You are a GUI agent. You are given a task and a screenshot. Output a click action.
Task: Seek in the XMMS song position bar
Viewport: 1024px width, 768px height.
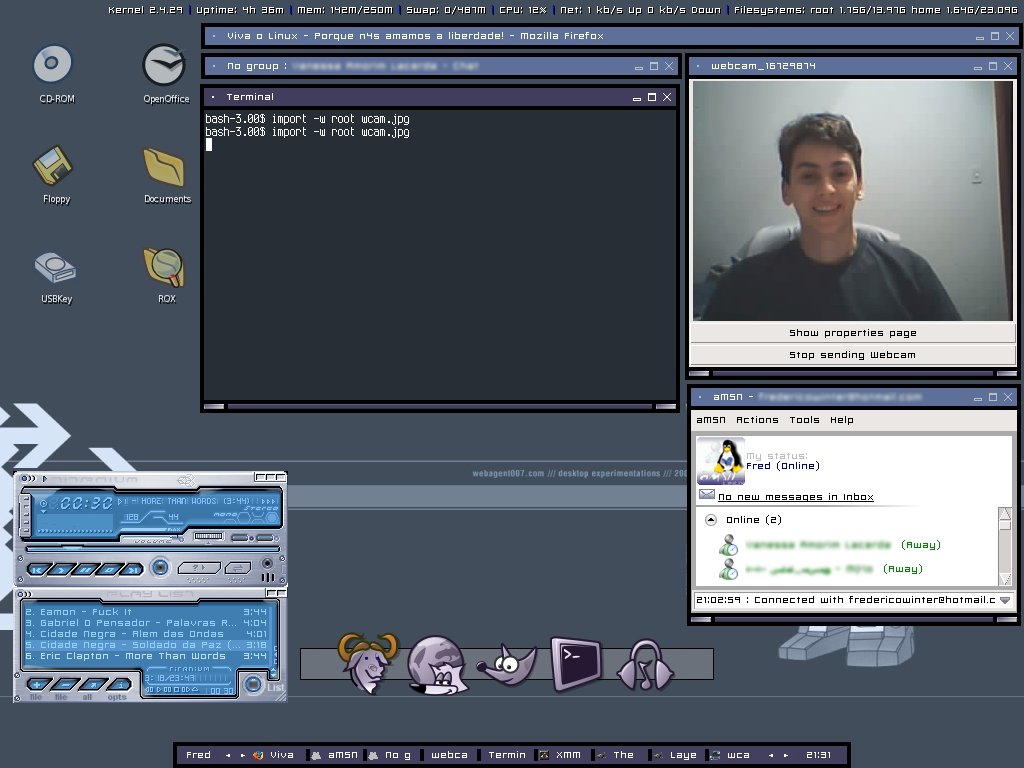click(x=153, y=549)
